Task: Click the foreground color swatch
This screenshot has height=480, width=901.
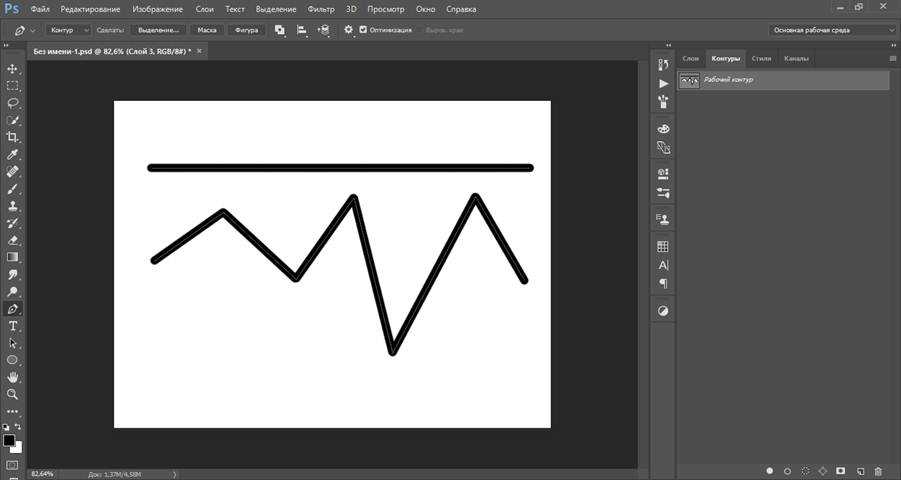Action: tap(9, 440)
